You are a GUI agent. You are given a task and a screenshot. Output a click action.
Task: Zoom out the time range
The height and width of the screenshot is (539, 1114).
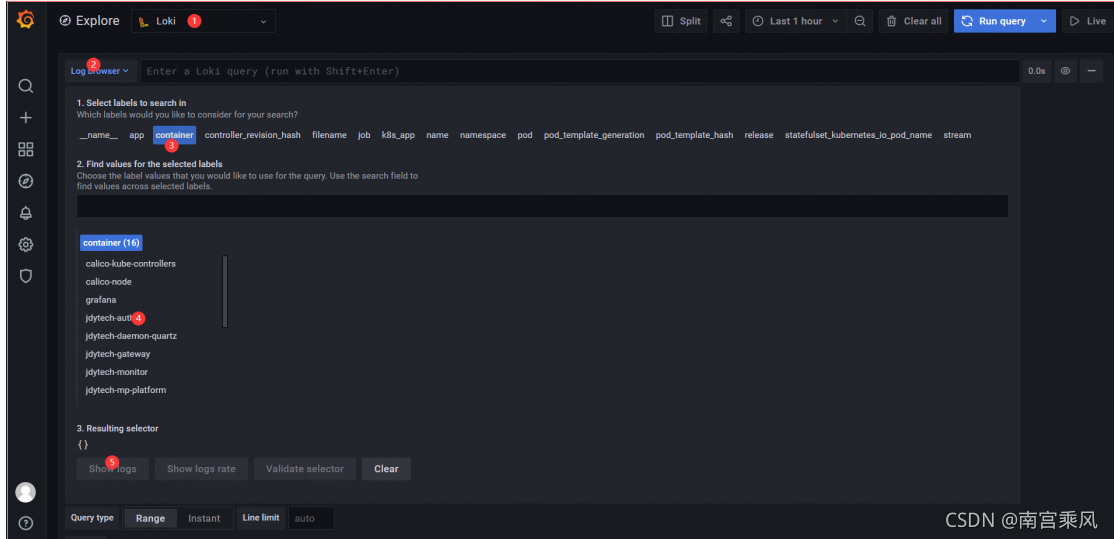(860, 21)
